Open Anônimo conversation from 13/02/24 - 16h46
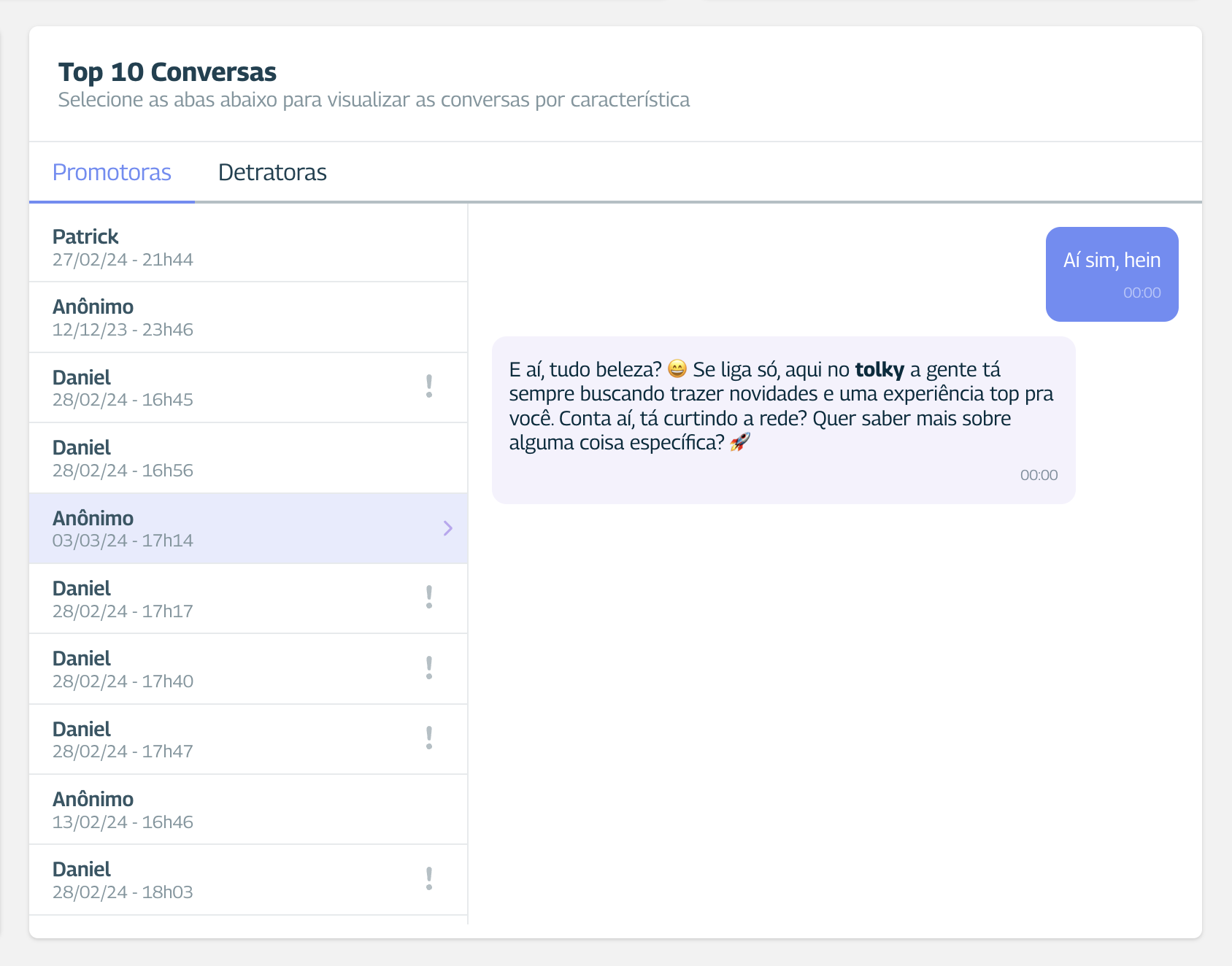 pos(248,810)
